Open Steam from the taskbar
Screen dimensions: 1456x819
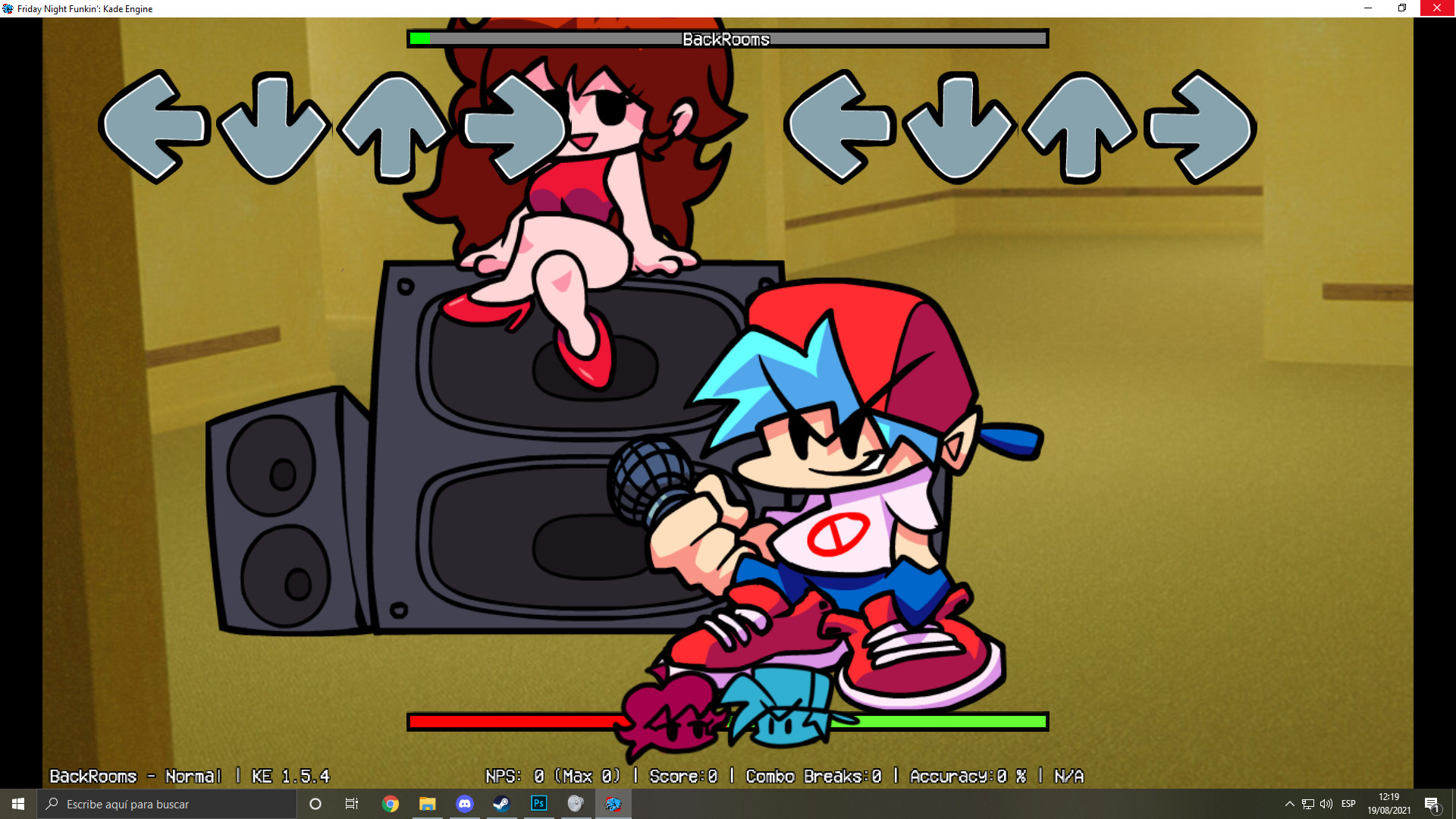point(501,804)
